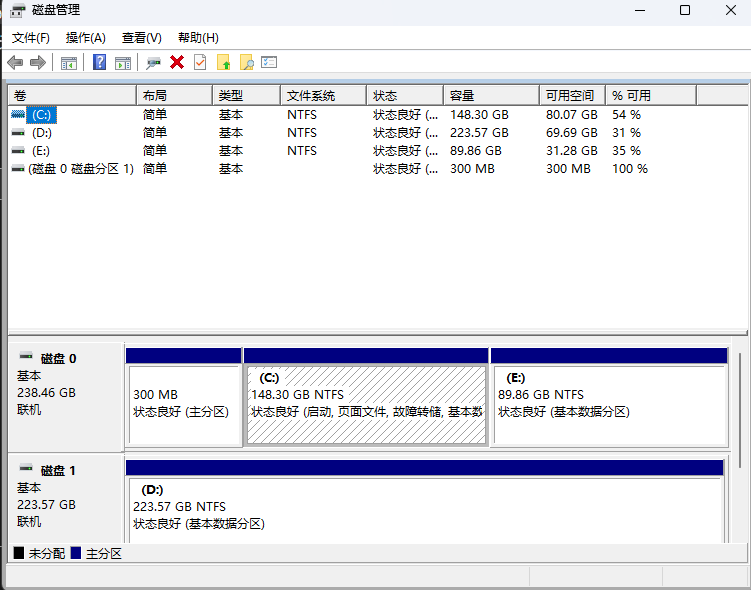Viewport: 751px width, 590px height.
Task: Click the 磁盘 0 disk icon
Action: pos(26,355)
